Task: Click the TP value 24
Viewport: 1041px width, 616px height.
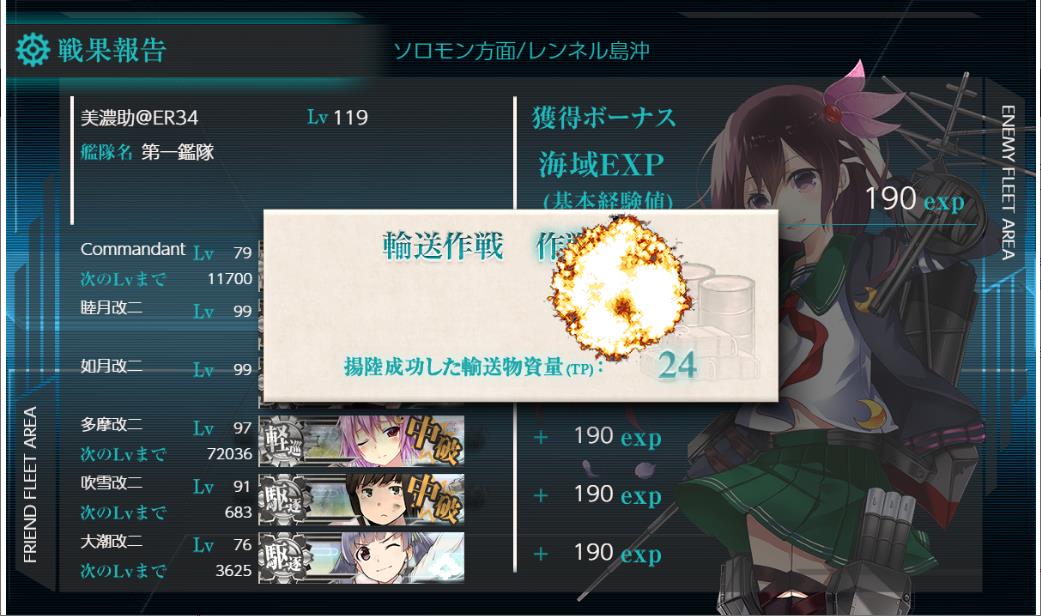Action: [677, 365]
